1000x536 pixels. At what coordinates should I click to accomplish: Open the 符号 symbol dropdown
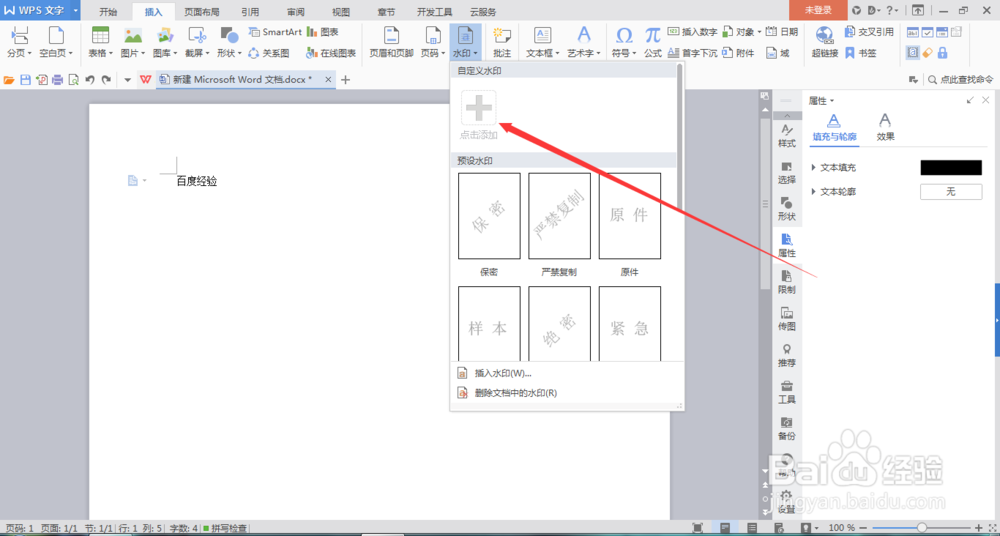coord(624,43)
